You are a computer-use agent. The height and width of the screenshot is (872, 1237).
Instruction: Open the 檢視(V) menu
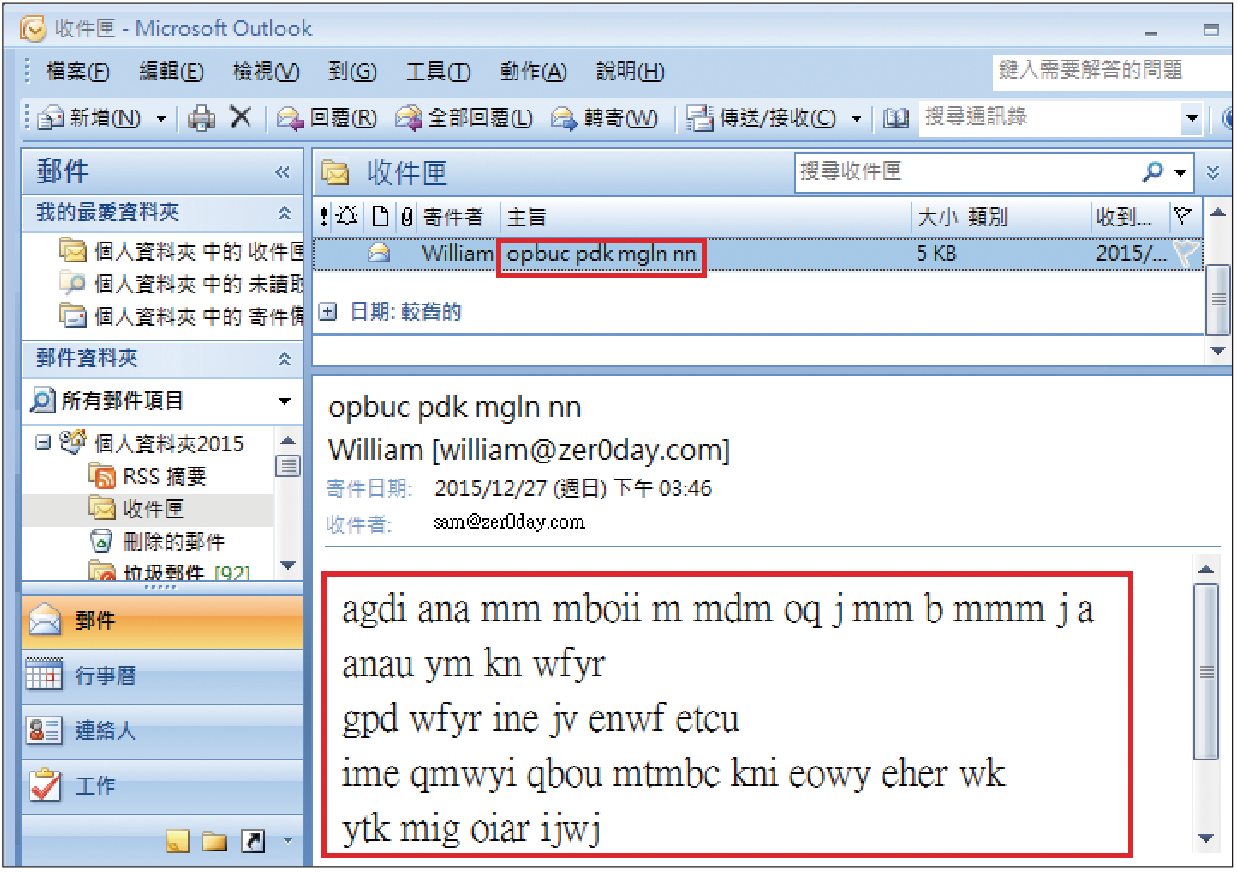(x=265, y=72)
